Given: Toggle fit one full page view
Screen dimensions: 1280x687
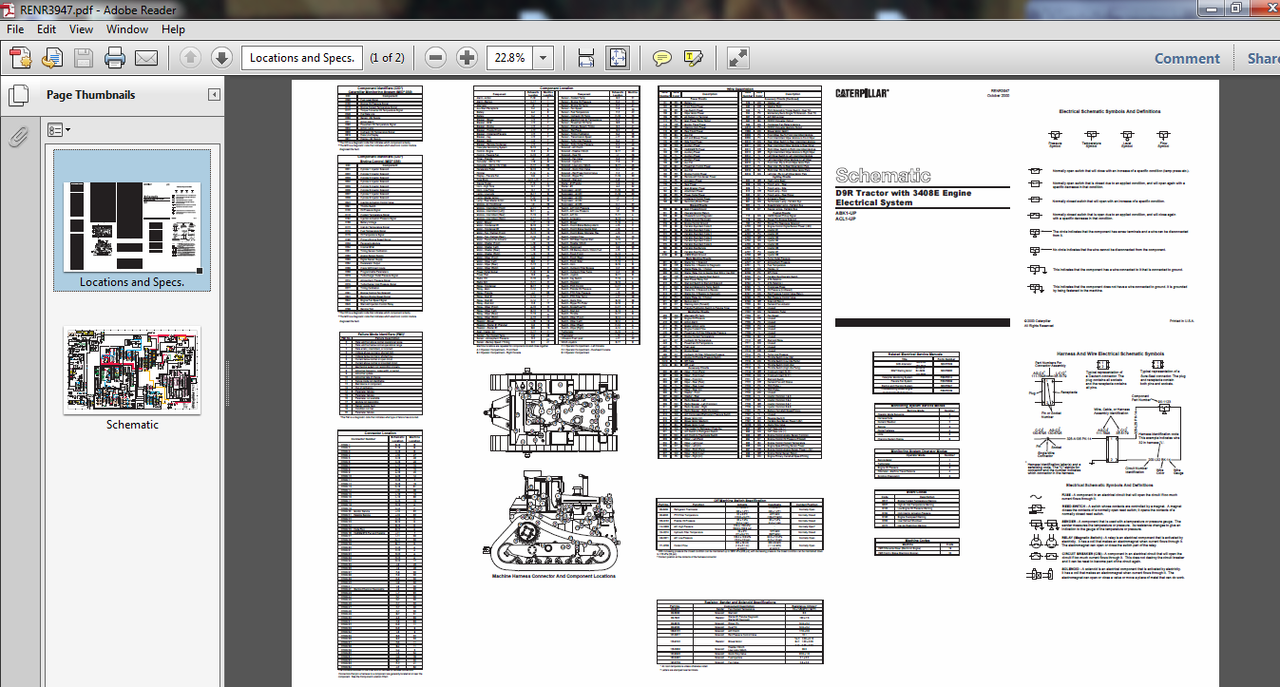Looking at the screenshot, I should [x=617, y=58].
